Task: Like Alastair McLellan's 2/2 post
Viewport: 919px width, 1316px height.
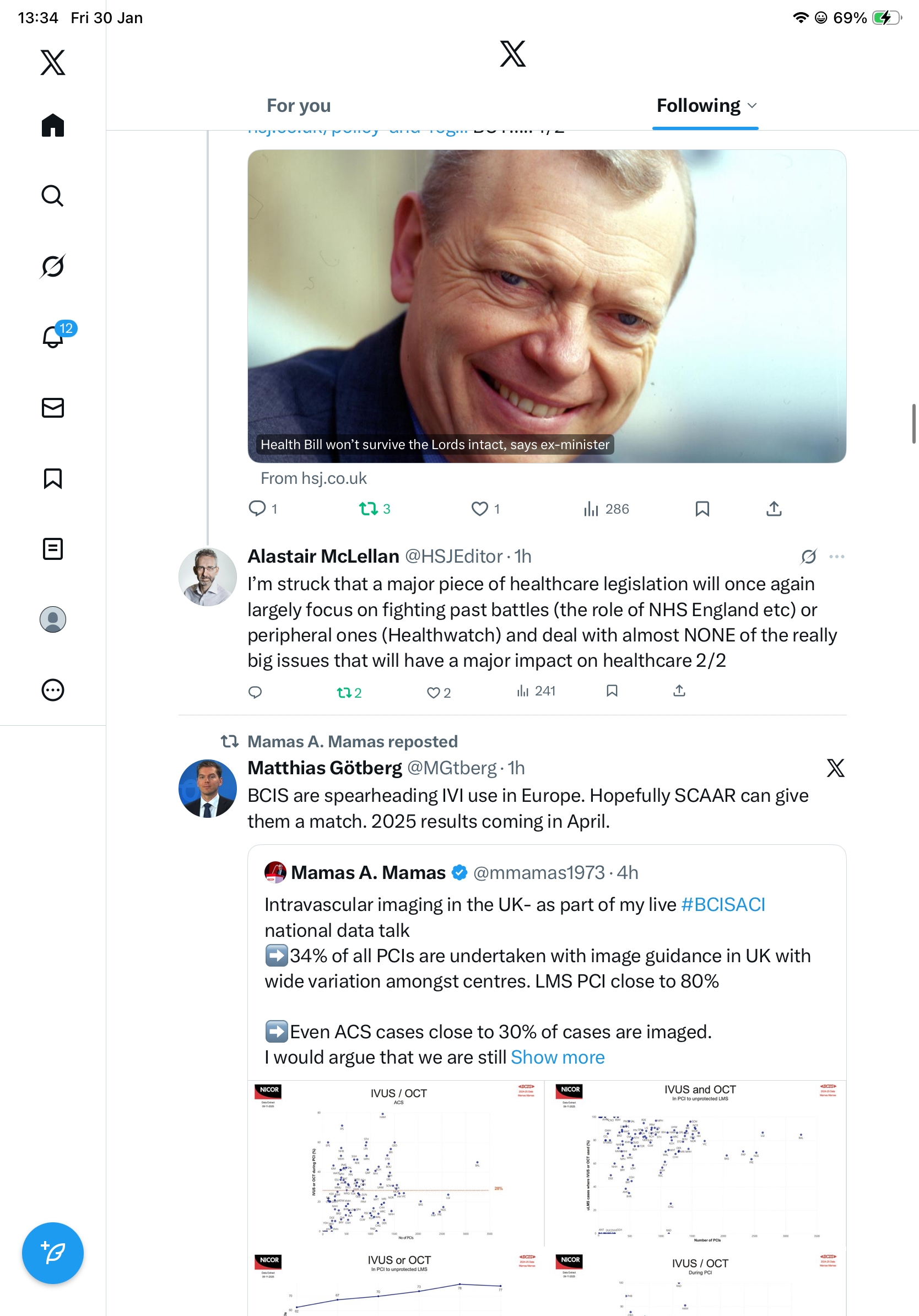Action: (433, 692)
